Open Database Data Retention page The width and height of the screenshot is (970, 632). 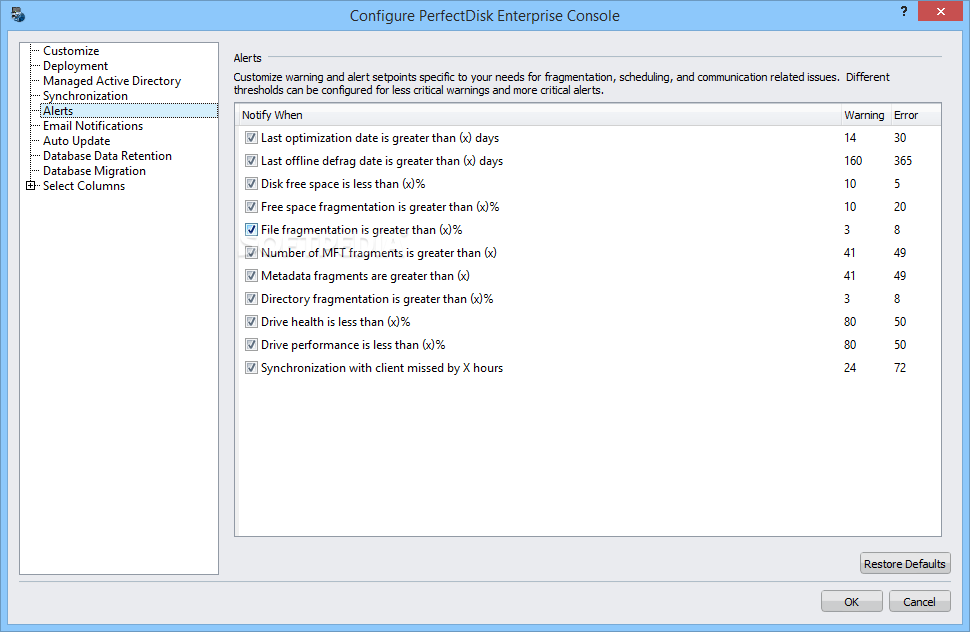click(107, 156)
